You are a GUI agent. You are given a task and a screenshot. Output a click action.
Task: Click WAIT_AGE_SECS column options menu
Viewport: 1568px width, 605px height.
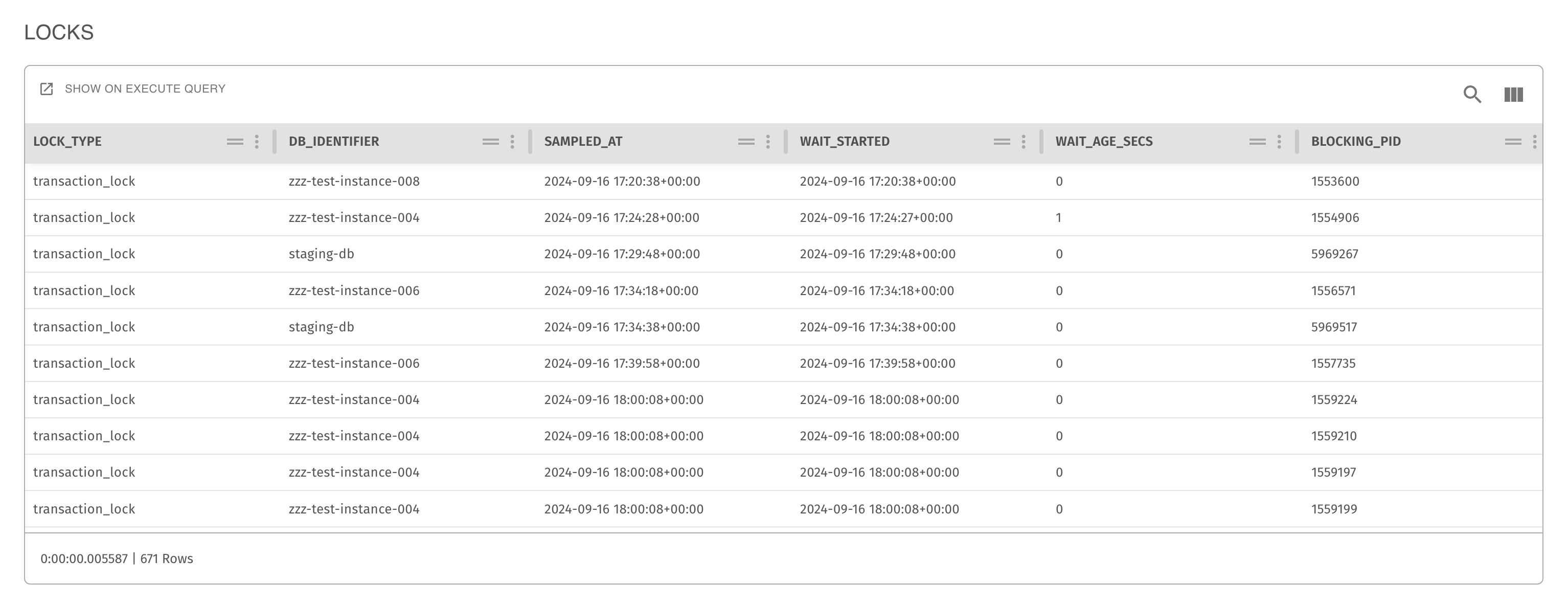point(1280,142)
